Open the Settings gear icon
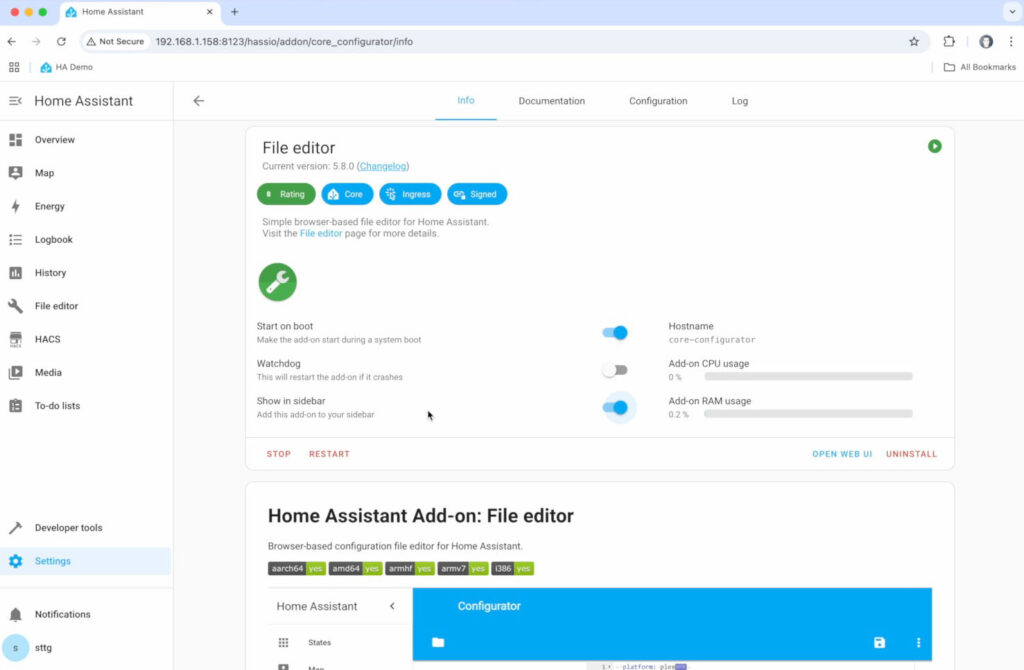The height and width of the screenshot is (670, 1024). [16, 561]
